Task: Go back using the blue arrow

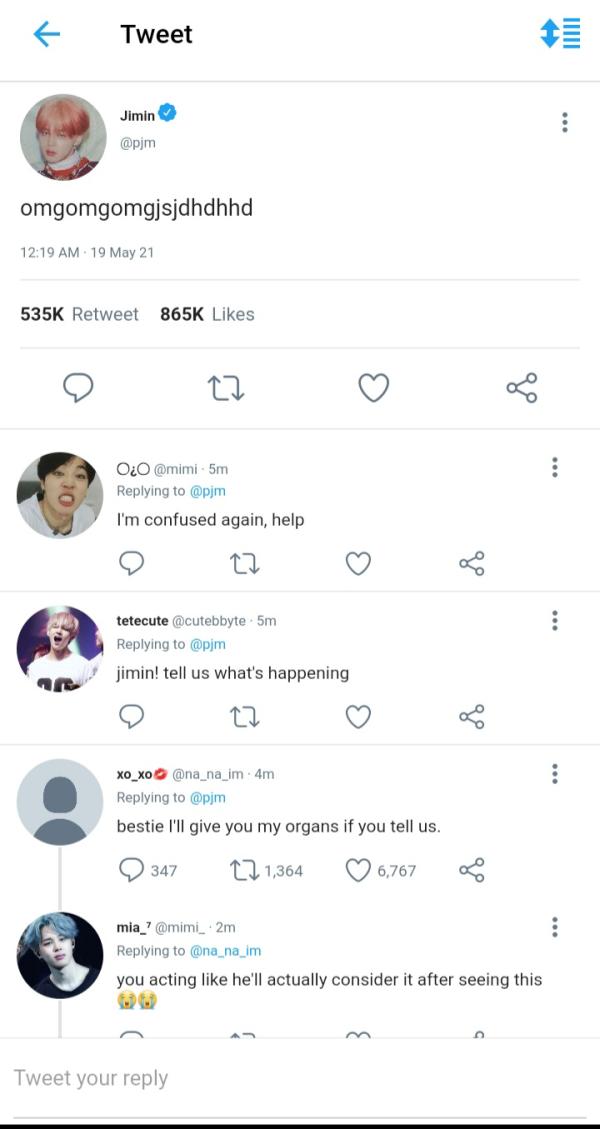Action: (x=46, y=34)
